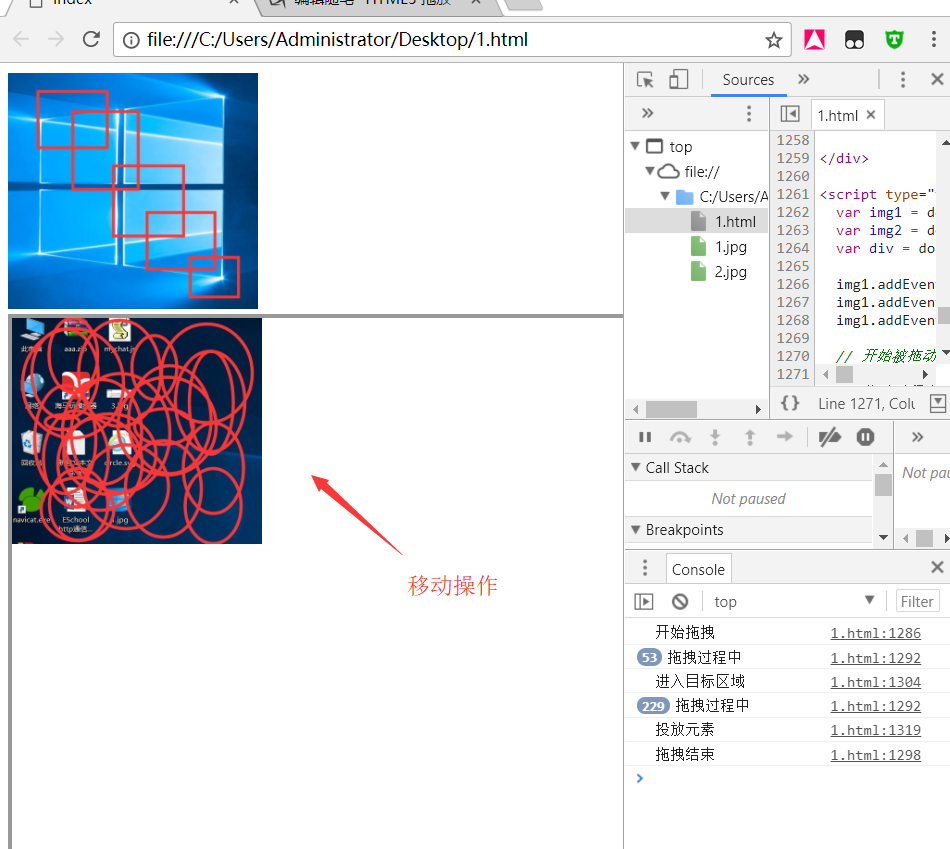This screenshot has height=849, width=950.
Task: Click the pause script execution button
Action: click(645, 437)
